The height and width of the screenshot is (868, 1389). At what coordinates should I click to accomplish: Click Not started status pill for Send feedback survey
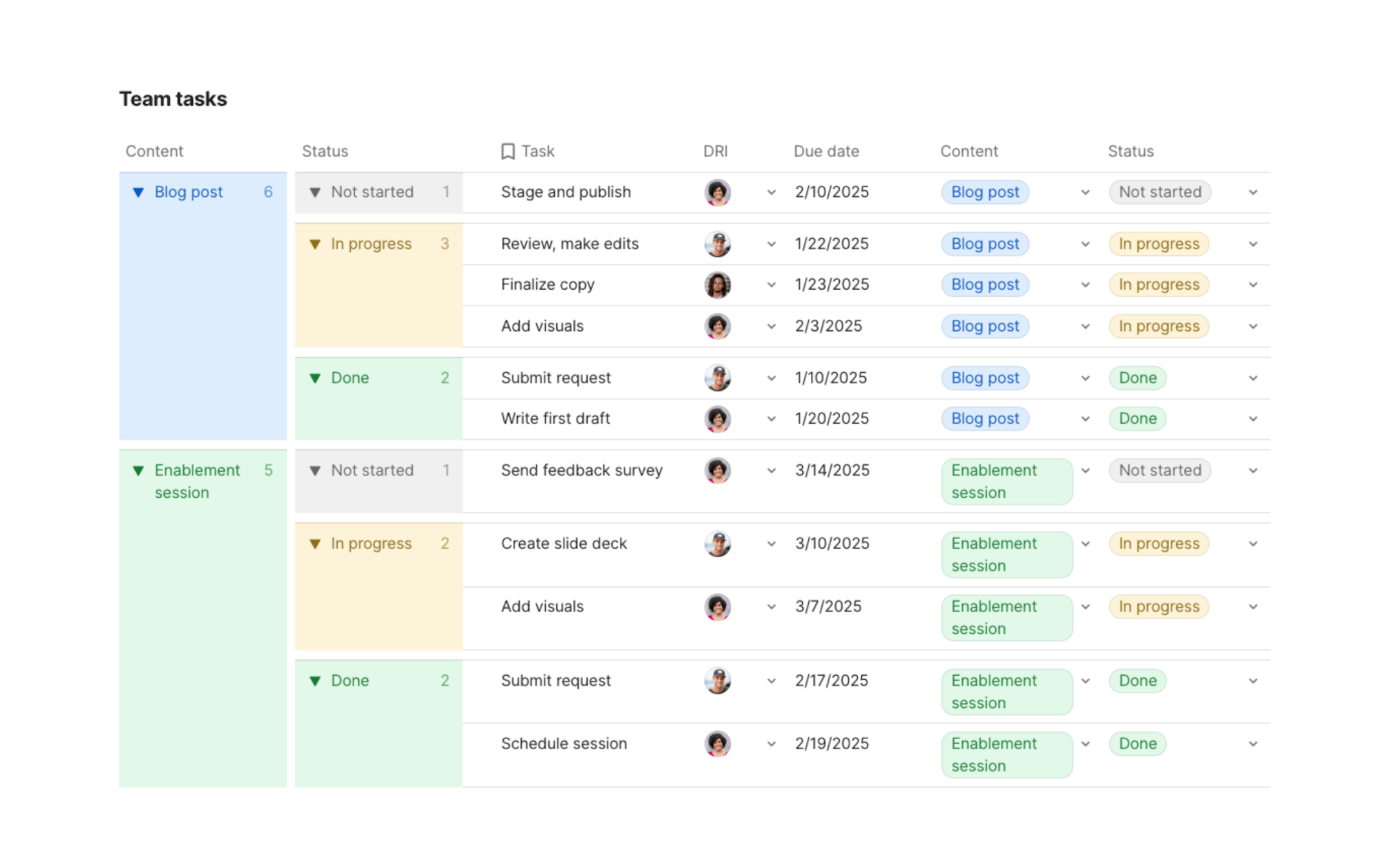(x=1159, y=471)
